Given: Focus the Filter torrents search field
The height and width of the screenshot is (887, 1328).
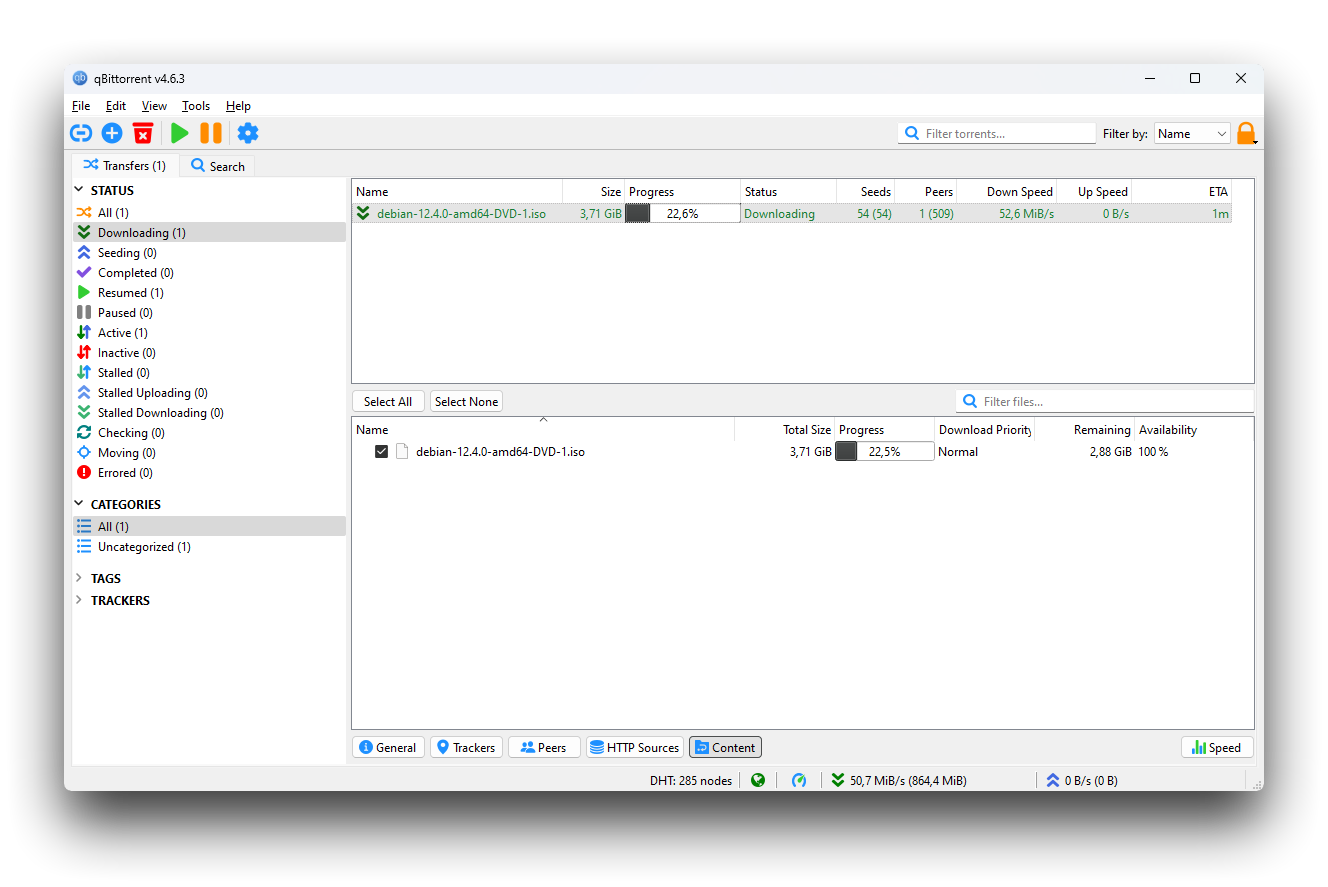Looking at the screenshot, I should [997, 133].
